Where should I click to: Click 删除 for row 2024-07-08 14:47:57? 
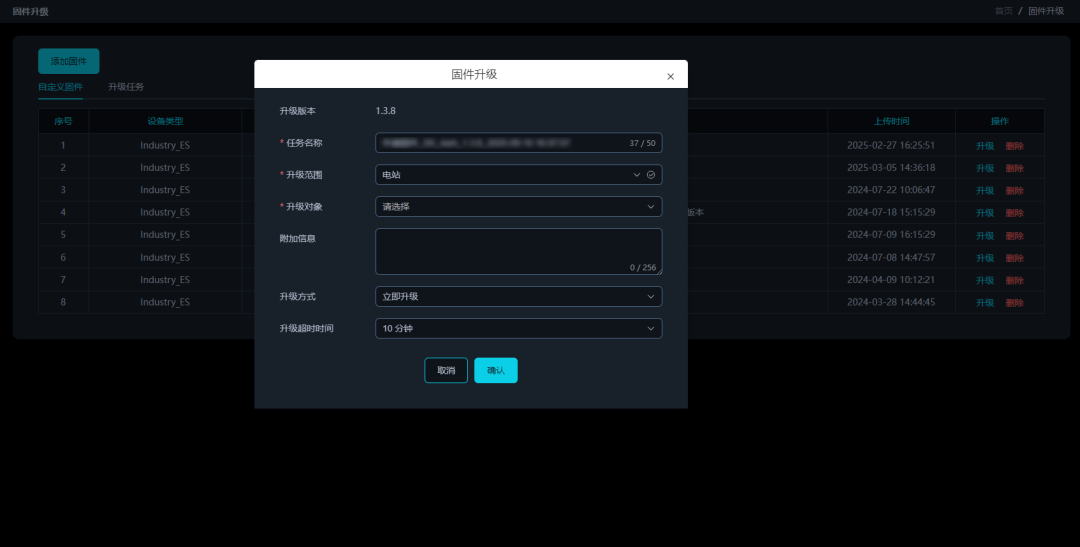click(x=1015, y=258)
